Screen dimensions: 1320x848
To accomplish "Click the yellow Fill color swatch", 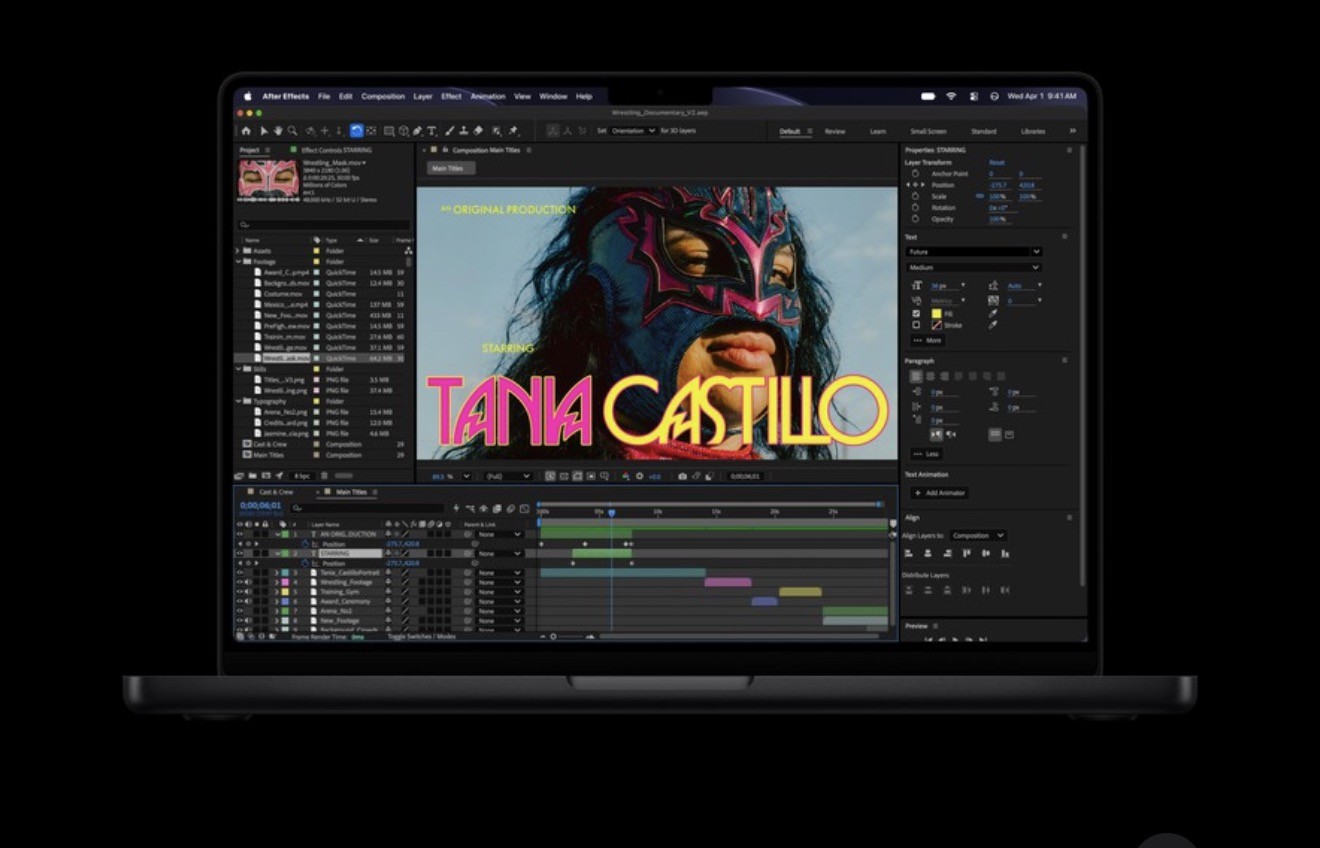I will coord(937,313).
